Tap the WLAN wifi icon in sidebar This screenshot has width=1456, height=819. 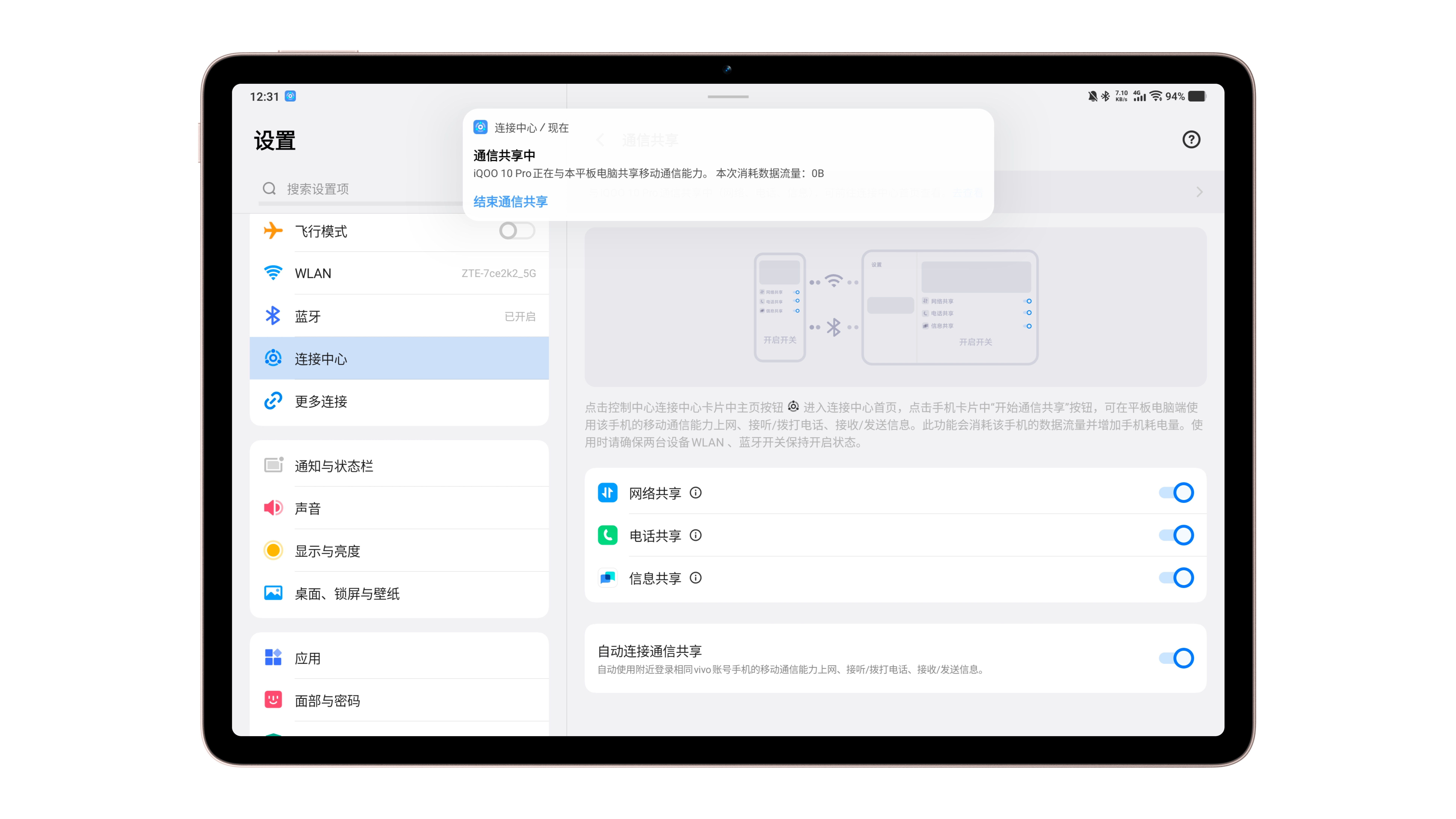273,273
